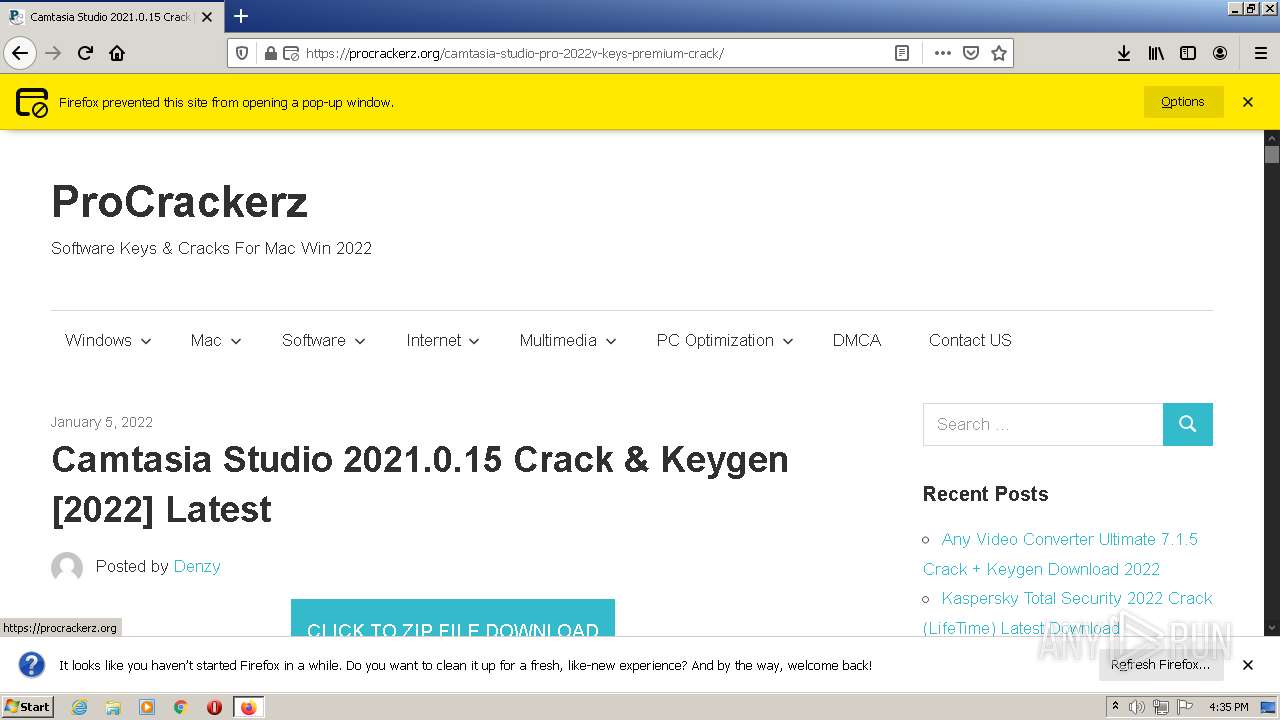Open the Firefox hamburger menu

pyautogui.click(x=1260, y=53)
